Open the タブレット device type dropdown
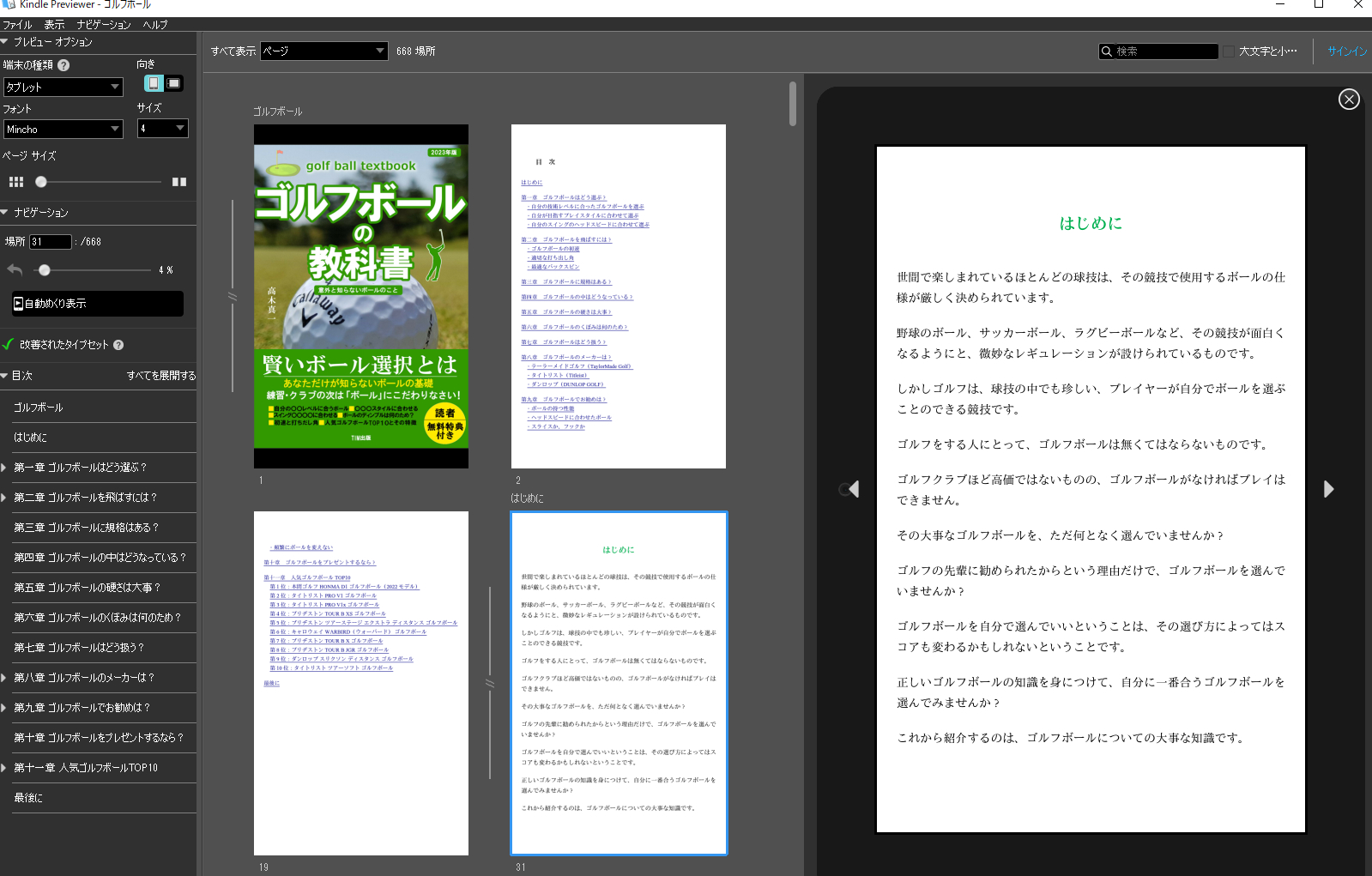Screen dimensions: 1372x876 63,87
